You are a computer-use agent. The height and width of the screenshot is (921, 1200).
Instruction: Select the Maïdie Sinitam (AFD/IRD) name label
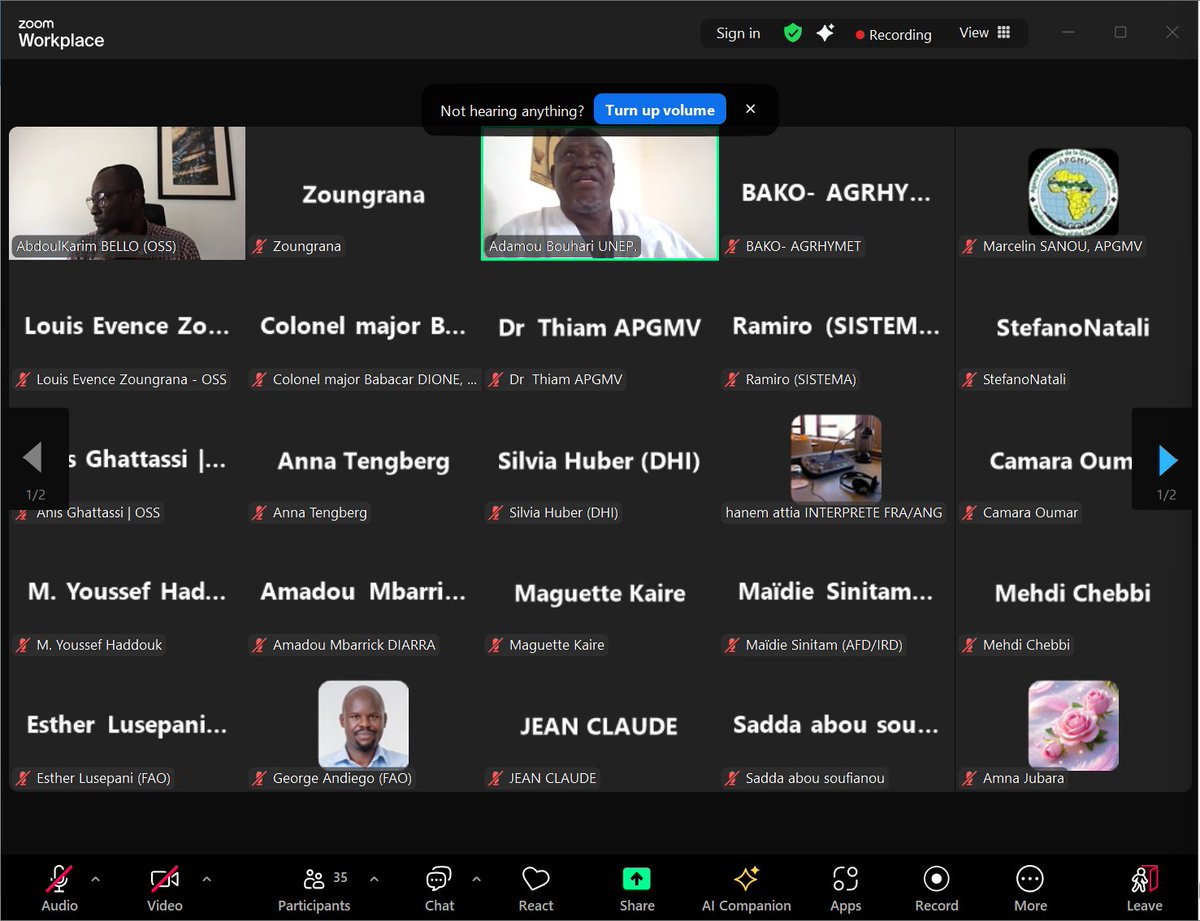pos(824,645)
